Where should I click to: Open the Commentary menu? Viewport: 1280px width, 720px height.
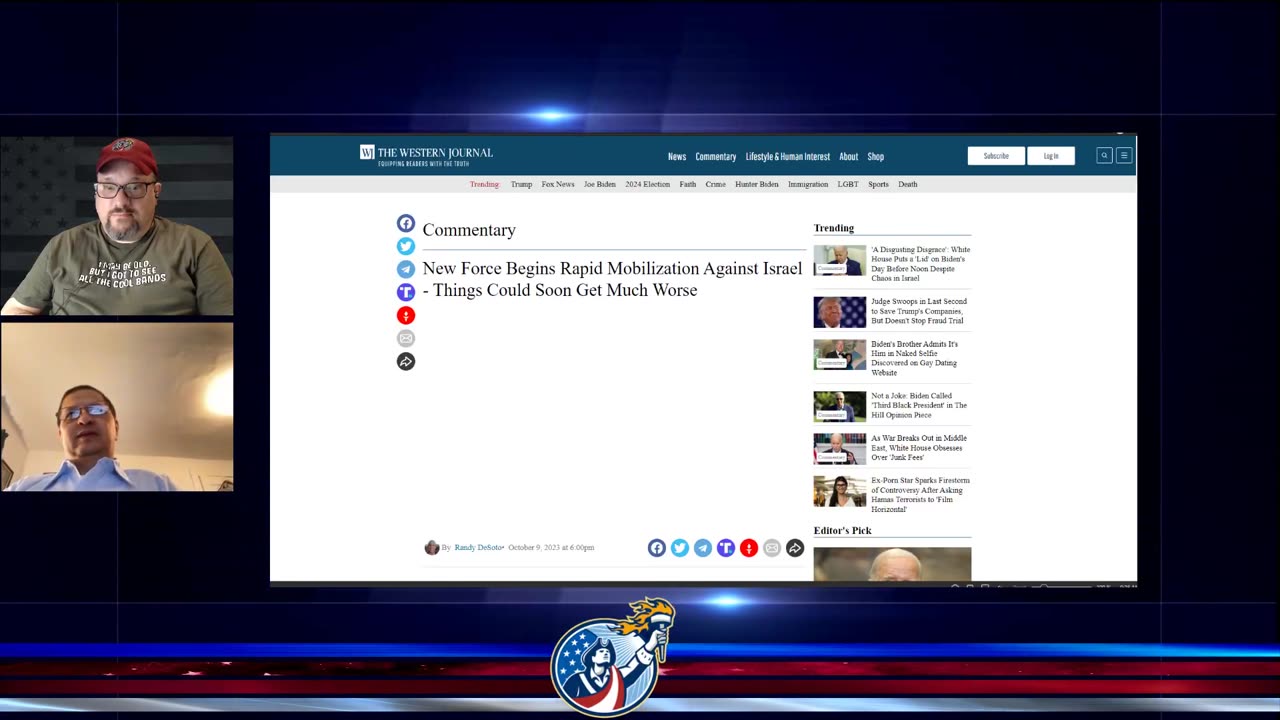click(x=715, y=156)
